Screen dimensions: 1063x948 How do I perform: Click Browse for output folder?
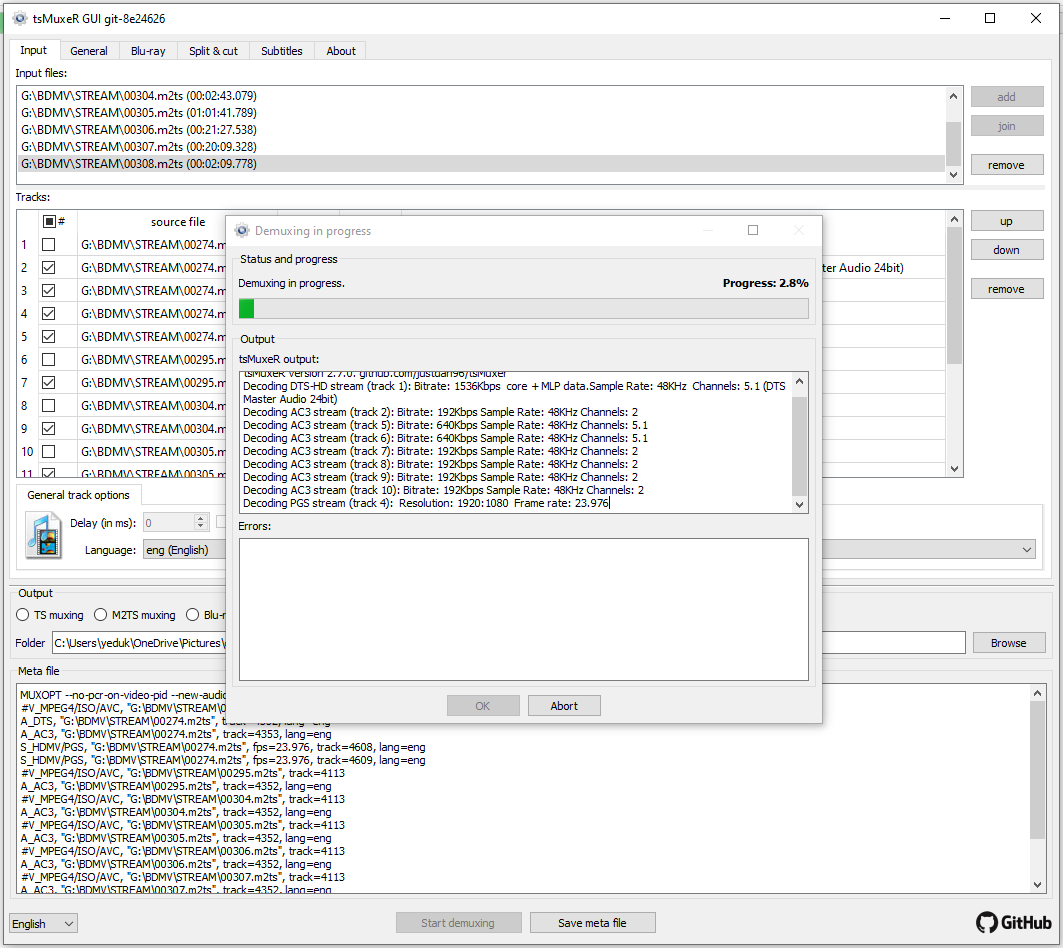[1009, 643]
